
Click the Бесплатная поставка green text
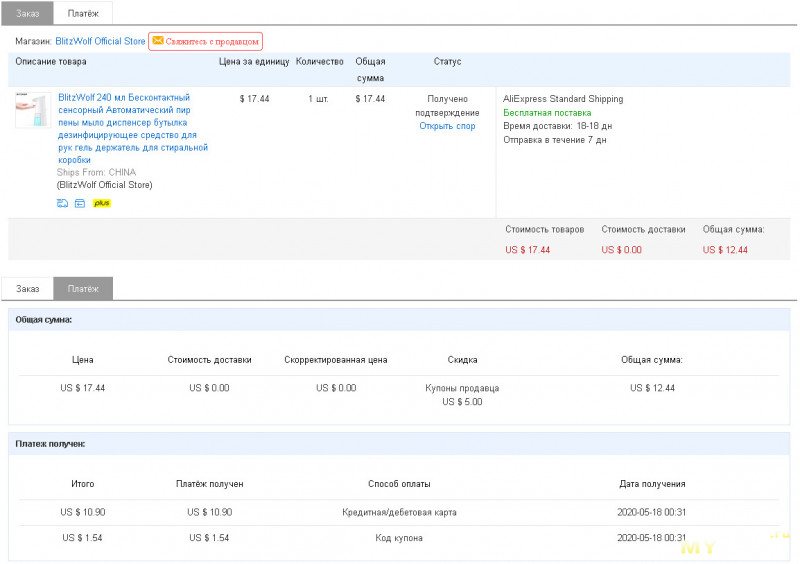[547, 113]
